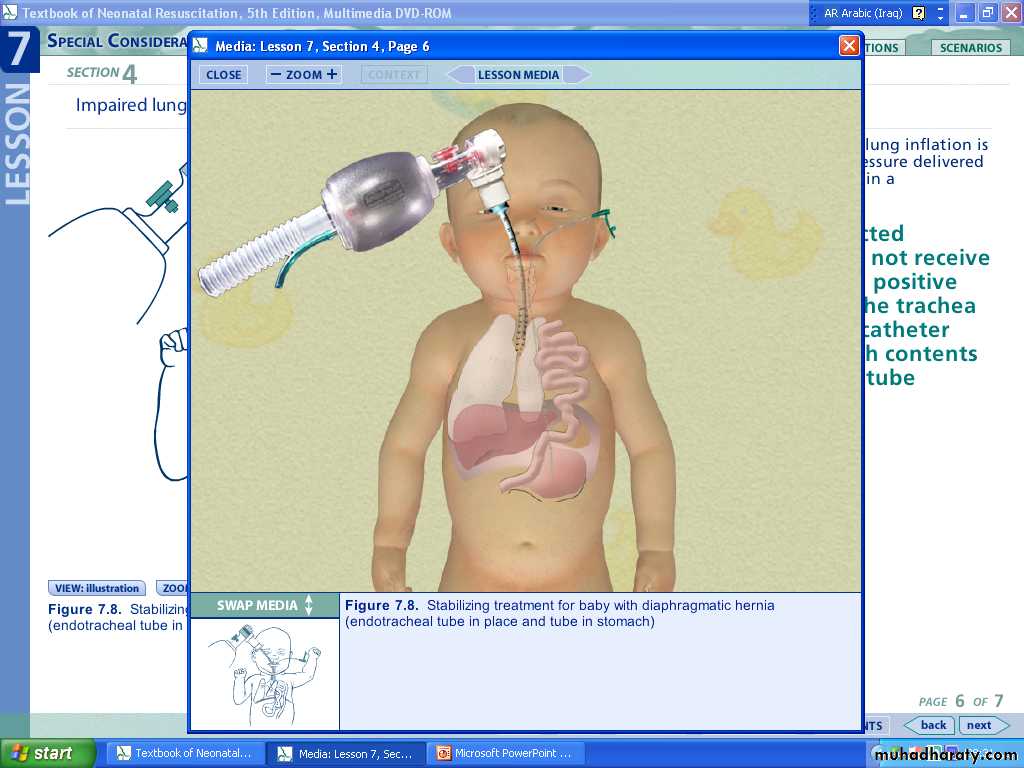Click the Swap Media up-down arrows icon

309,605
